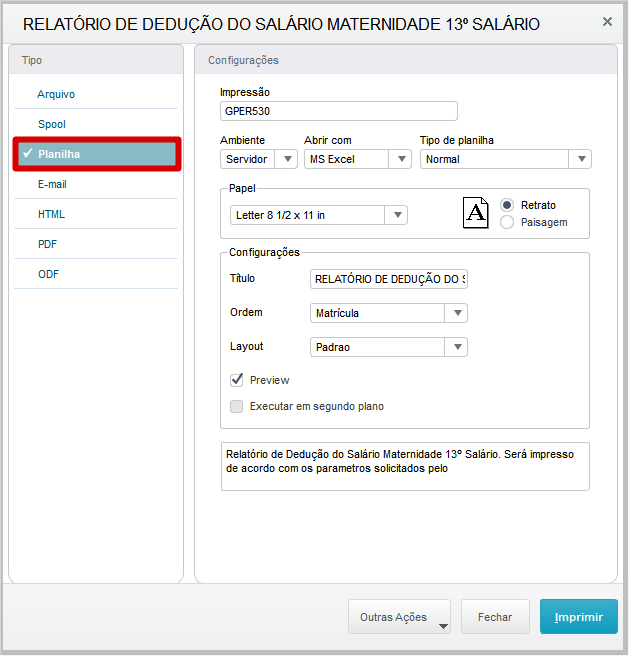The height and width of the screenshot is (656, 629).
Task: Click the report description text box
Action: (405, 466)
